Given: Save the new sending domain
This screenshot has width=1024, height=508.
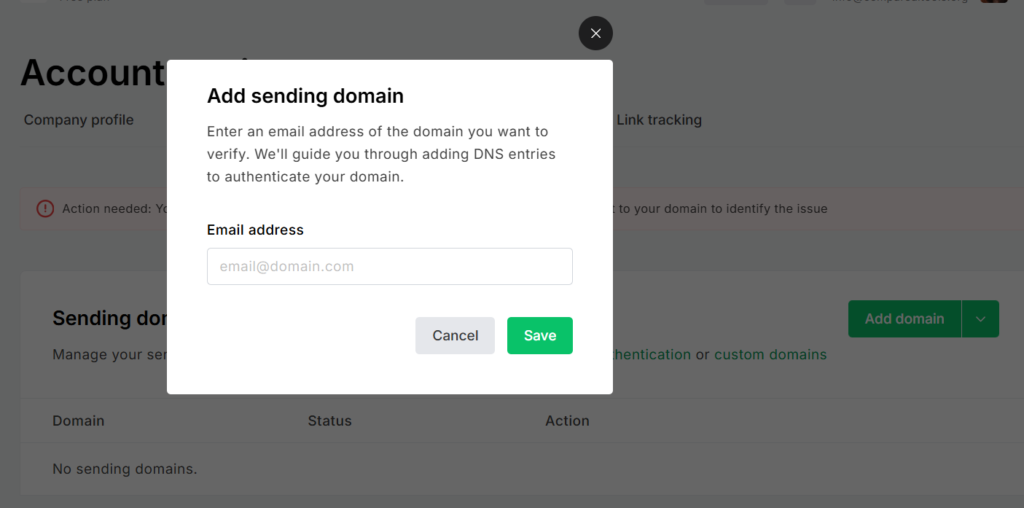Looking at the screenshot, I should (540, 336).
